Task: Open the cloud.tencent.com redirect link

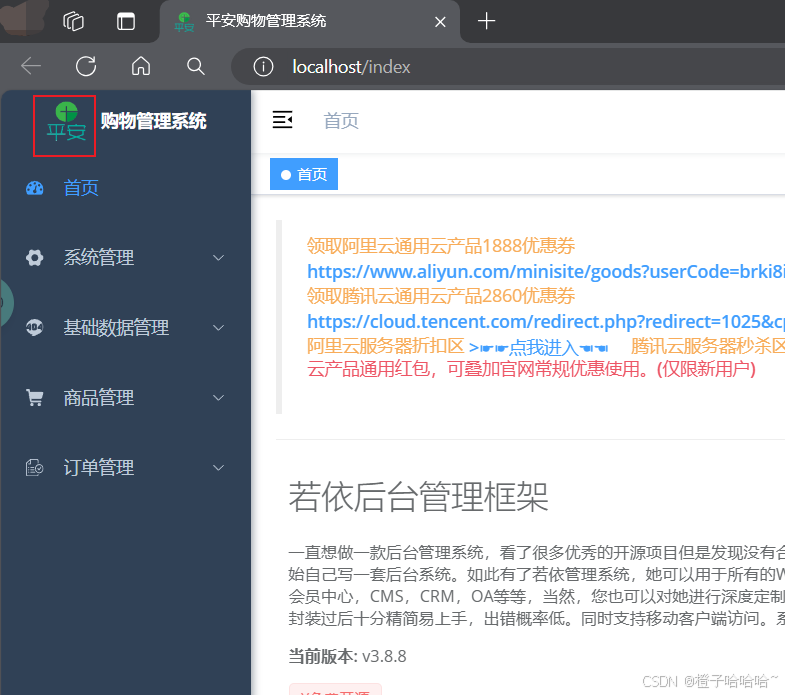Action: (x=546, y=321)
